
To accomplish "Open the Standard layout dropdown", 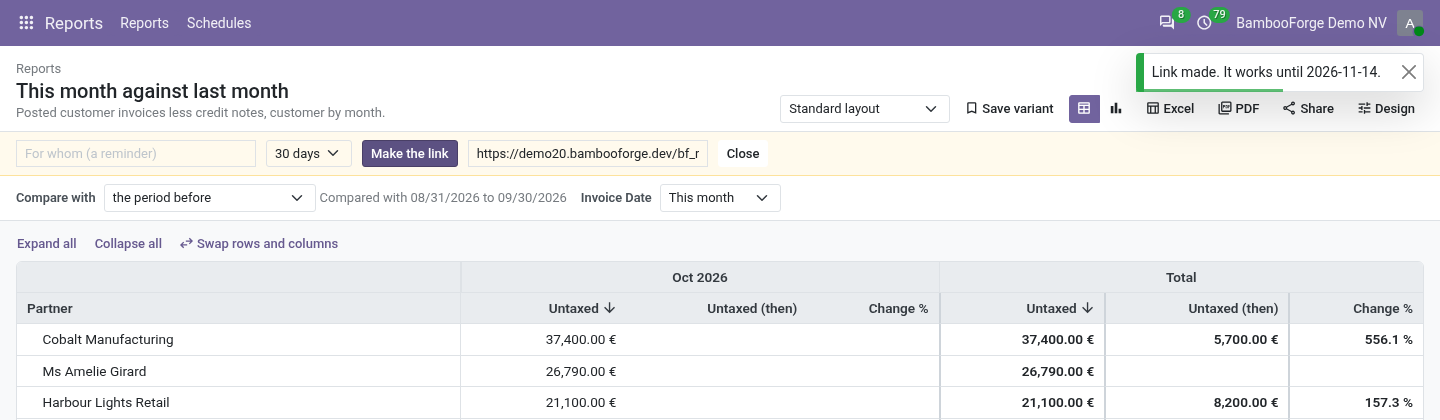I will pos(865,109).
